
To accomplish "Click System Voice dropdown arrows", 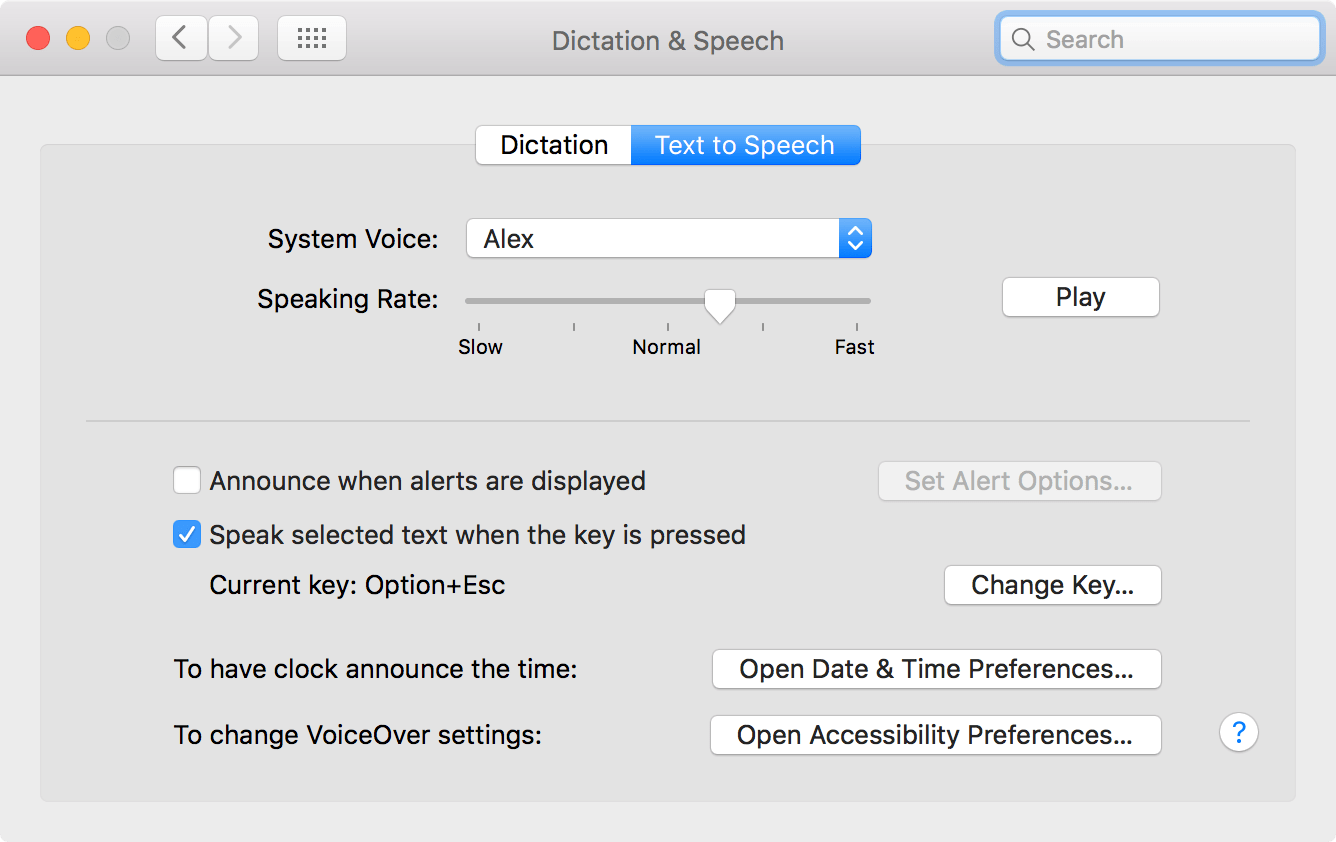I will click(855, 239).
